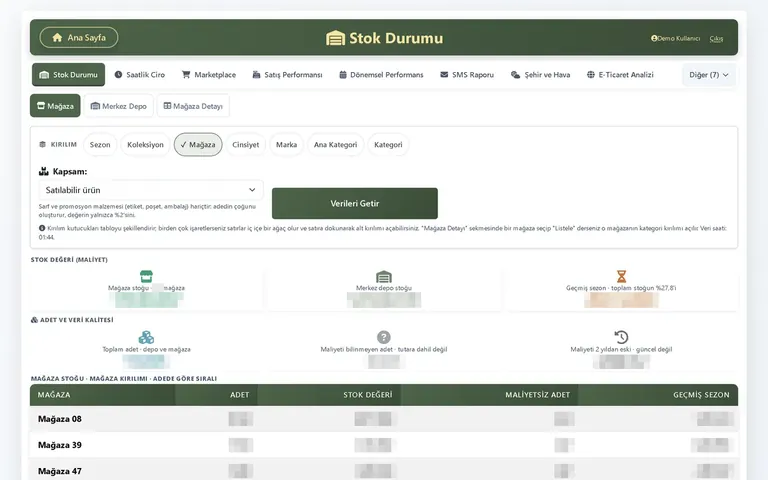Click the info icon beside the breakdown help text

42,228
